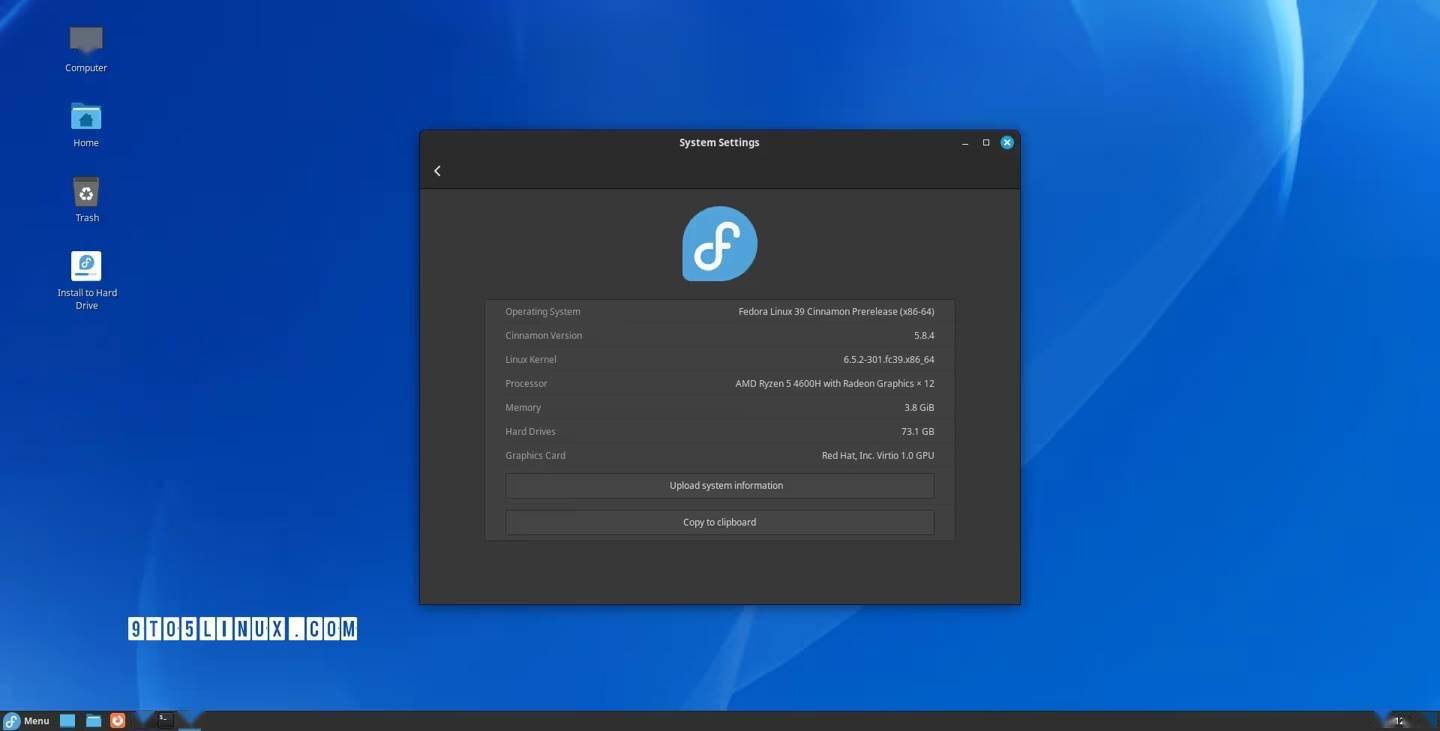The image size is (1440, 731).
Task: Launch Install to Hard Drive icon
Action: pos(86,280)
